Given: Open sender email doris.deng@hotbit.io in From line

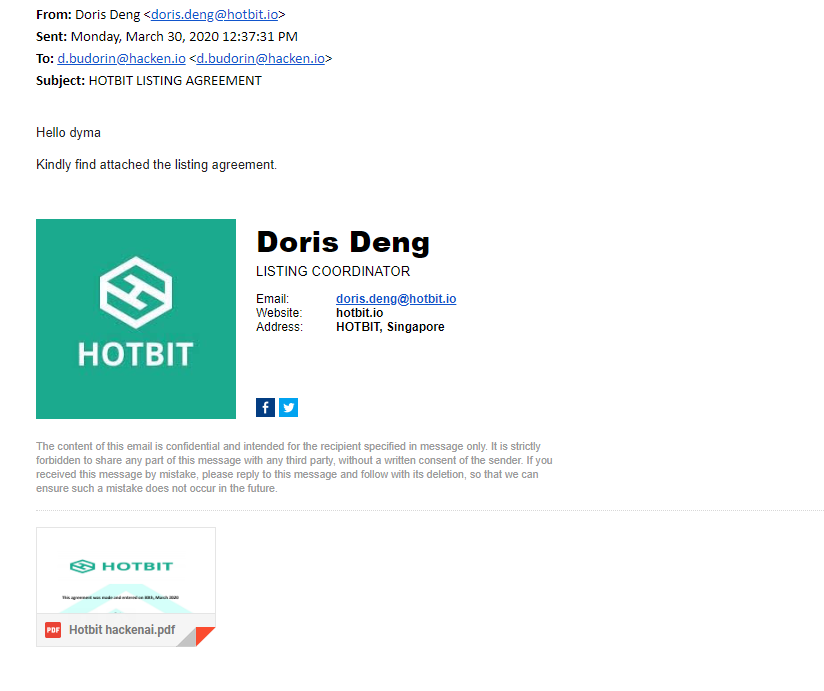Looking at the screenshot, I should point(214,15).
